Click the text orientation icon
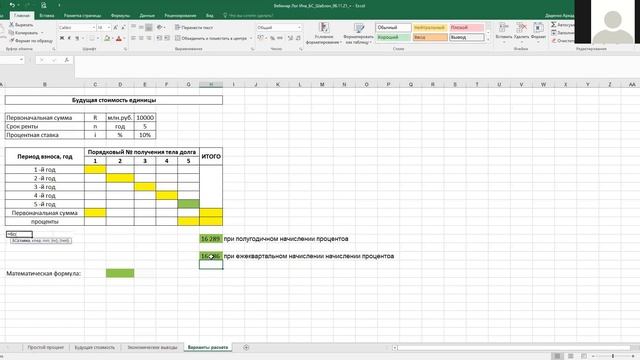The height and width of the screenshot is (360, 640). point(160,27)
